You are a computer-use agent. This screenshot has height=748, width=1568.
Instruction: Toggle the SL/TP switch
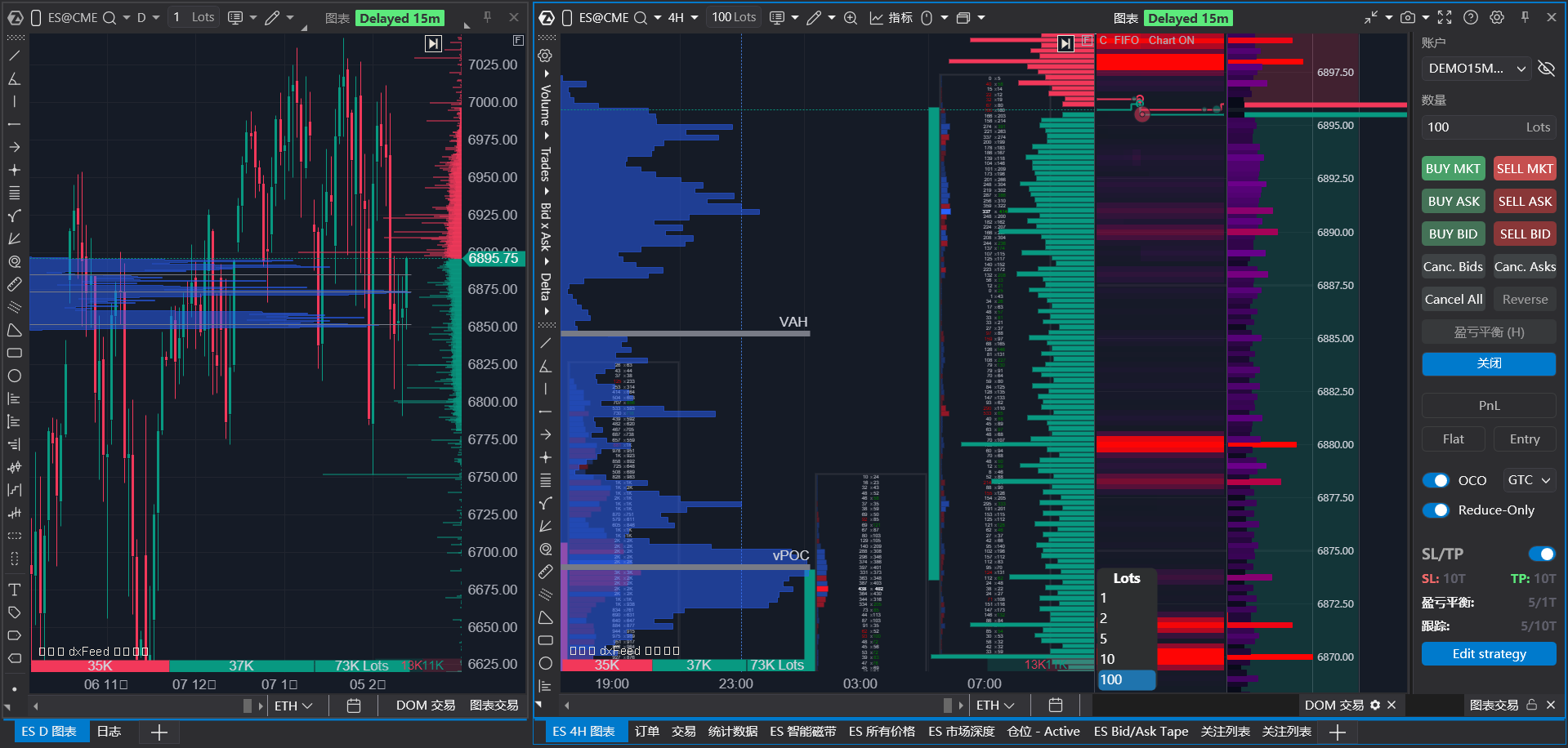coord(1542,554)
